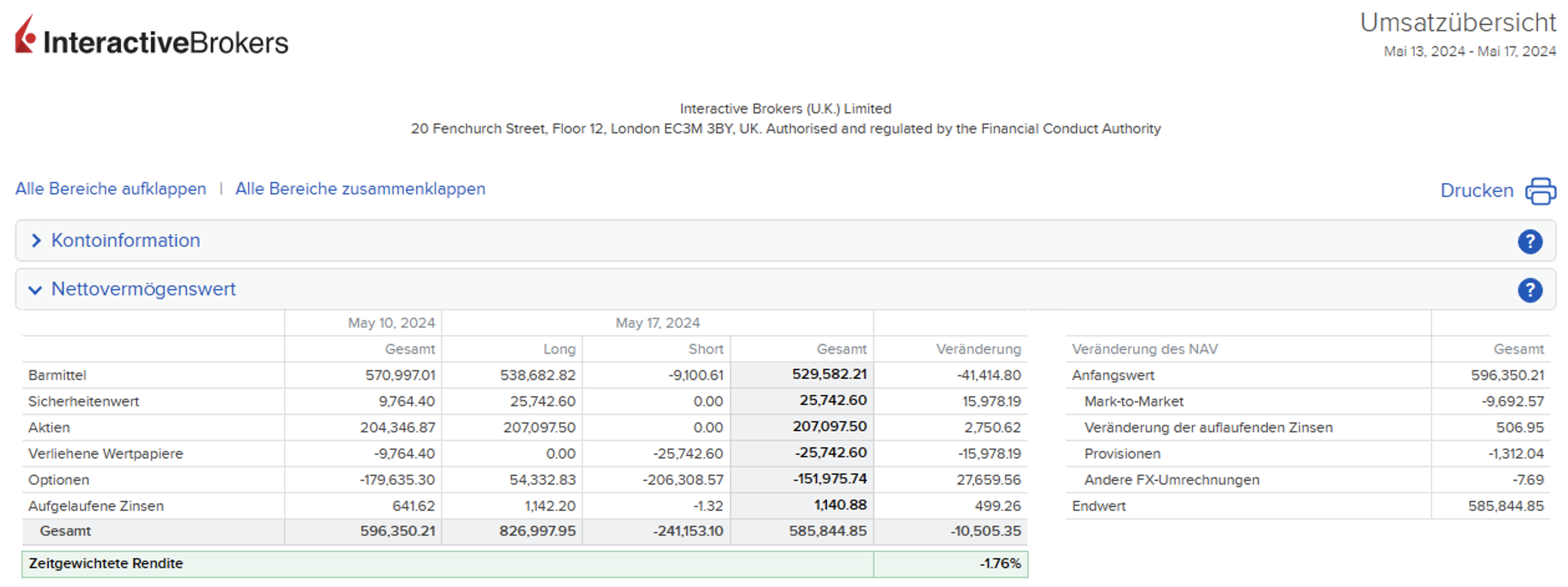Click Optionen value -179,635.30

coord(397,480)
